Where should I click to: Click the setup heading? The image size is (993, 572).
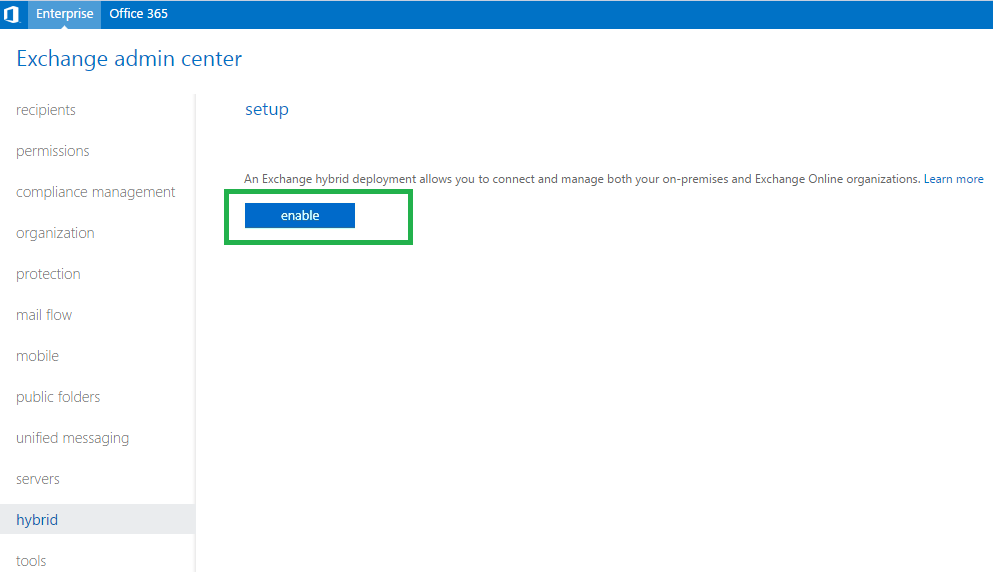[267, 110]
